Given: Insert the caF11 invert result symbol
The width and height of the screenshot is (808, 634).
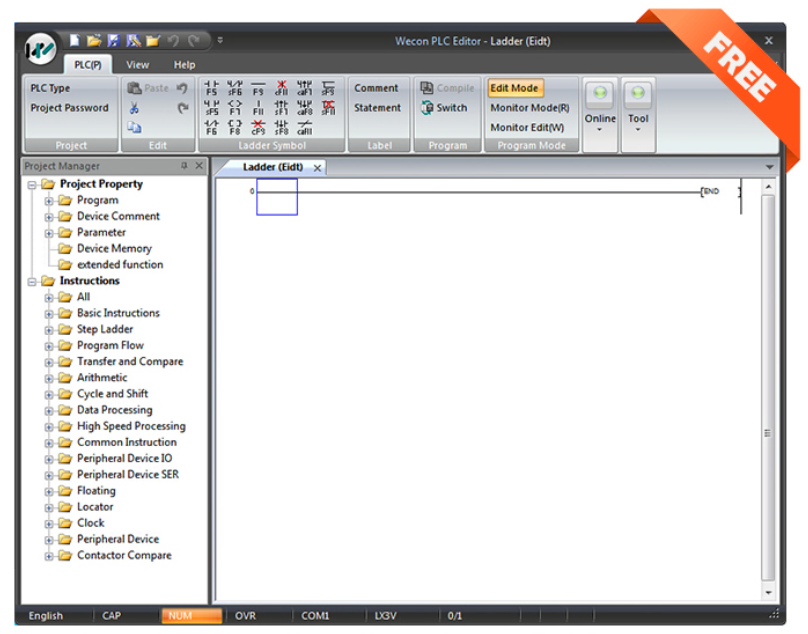Looking at the screenshot, I should coord(305,127).
